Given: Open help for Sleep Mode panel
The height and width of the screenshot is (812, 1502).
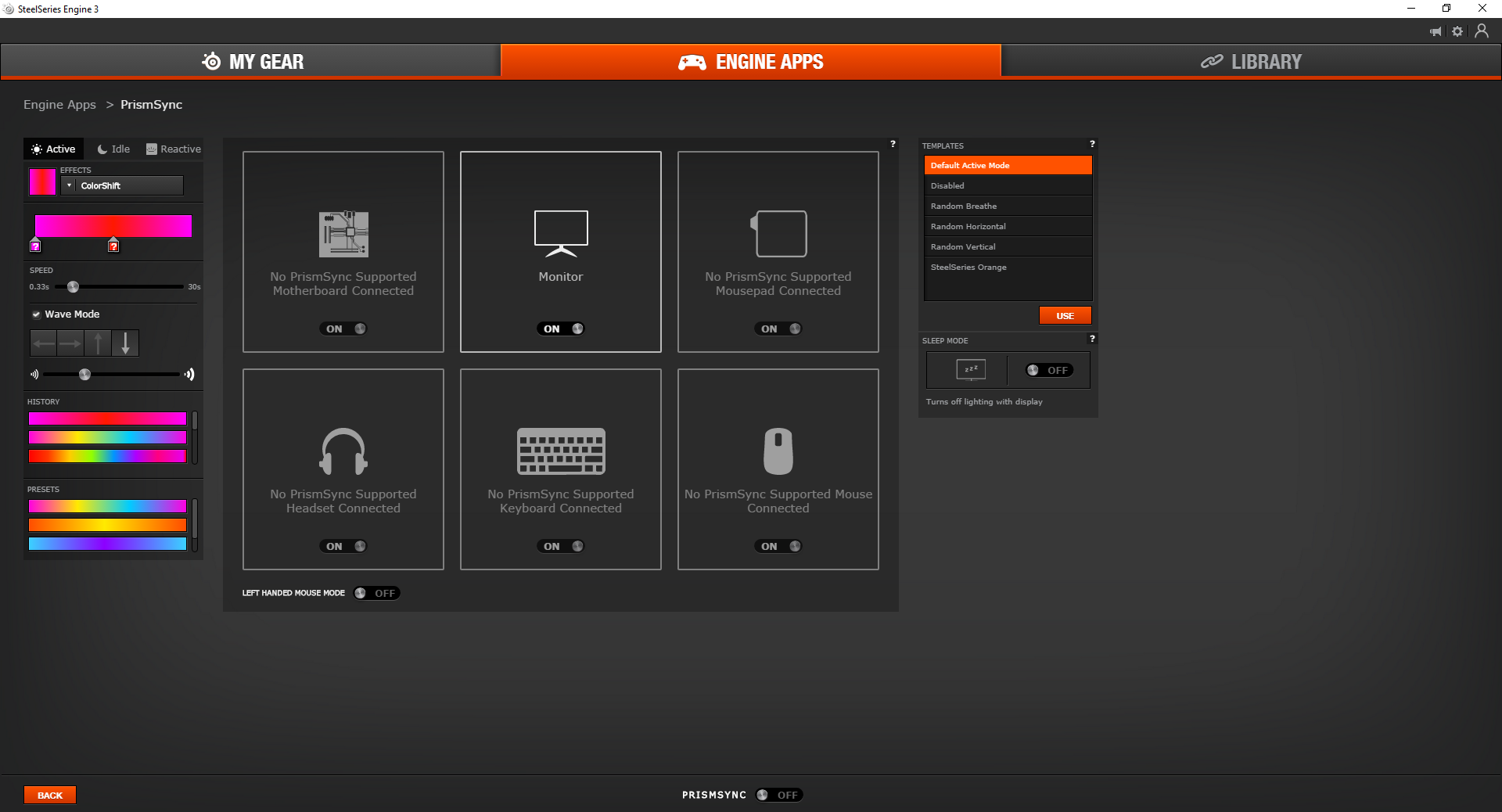Looking at the screenshot, I should pyautogui.click(x=1092, y=339).
